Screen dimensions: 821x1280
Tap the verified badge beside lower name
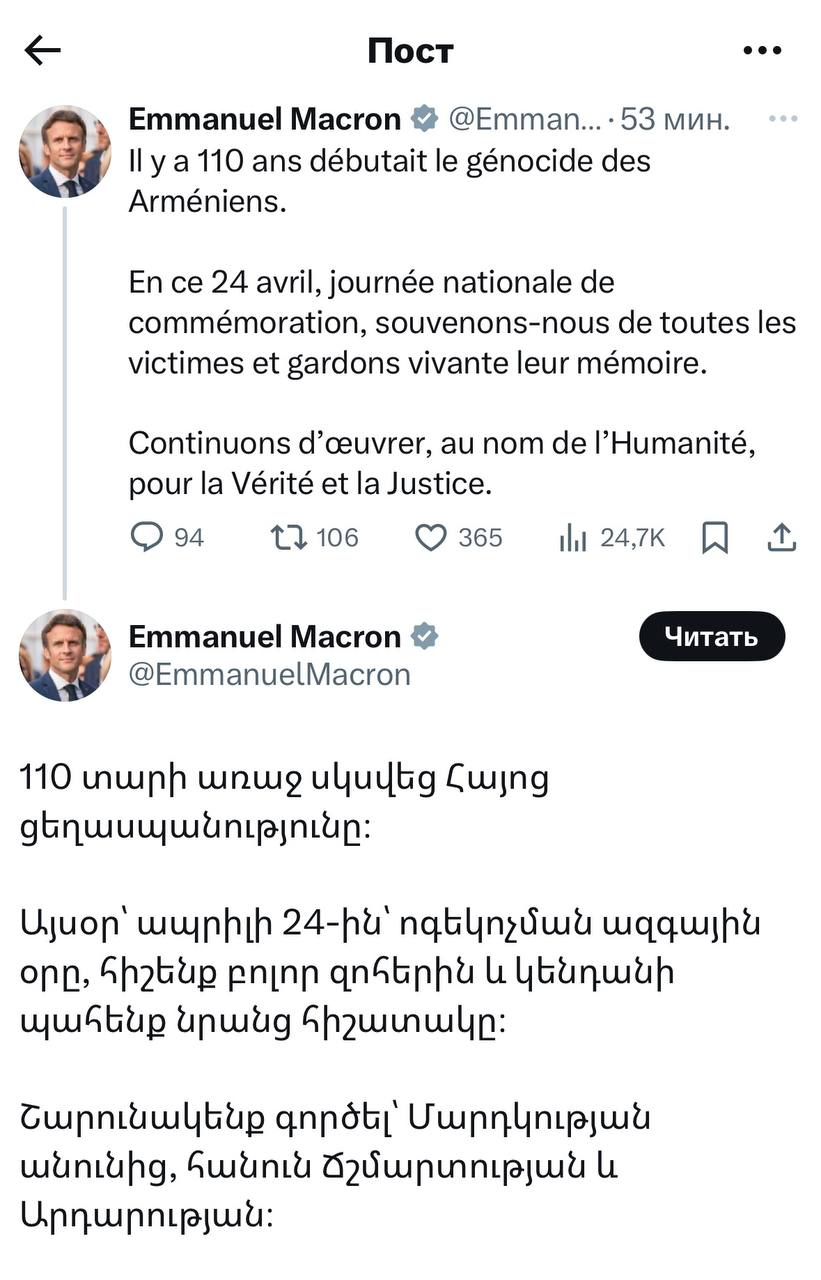click(x=424, y=636)
